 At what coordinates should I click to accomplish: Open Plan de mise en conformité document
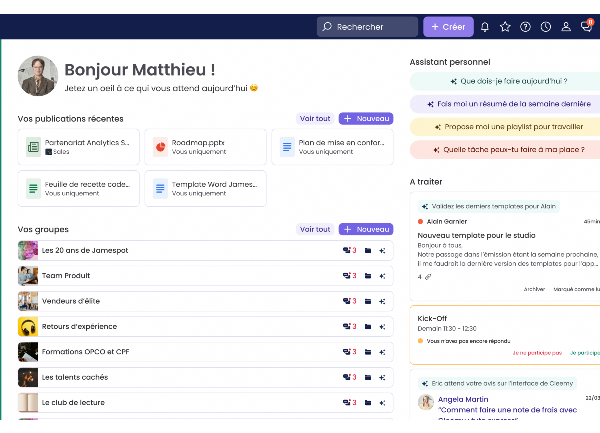point(333,147)
